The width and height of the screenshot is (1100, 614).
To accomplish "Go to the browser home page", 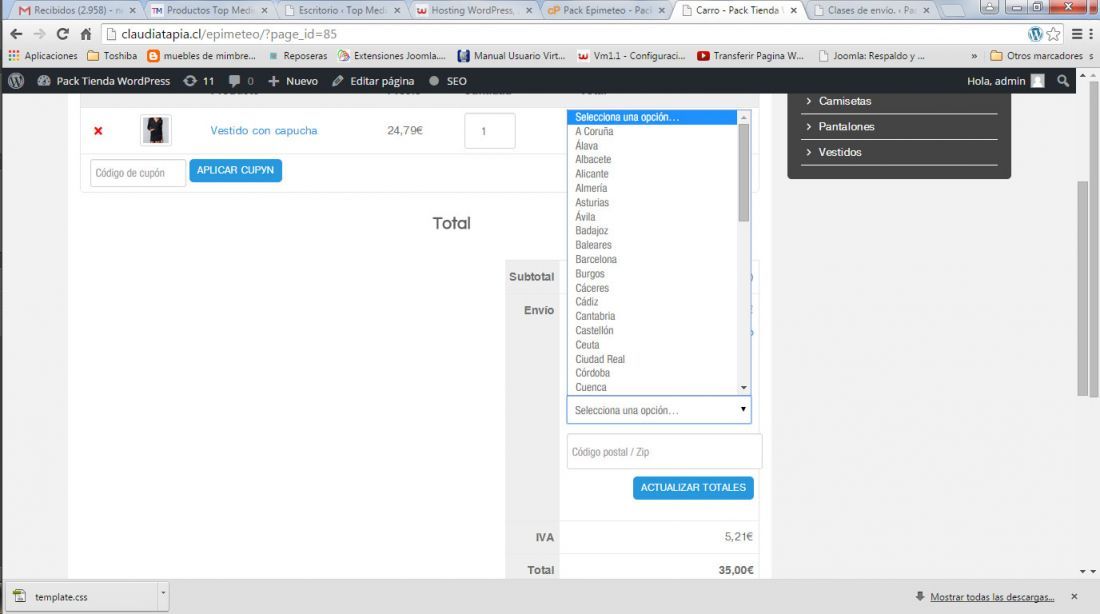I will 86,34.
